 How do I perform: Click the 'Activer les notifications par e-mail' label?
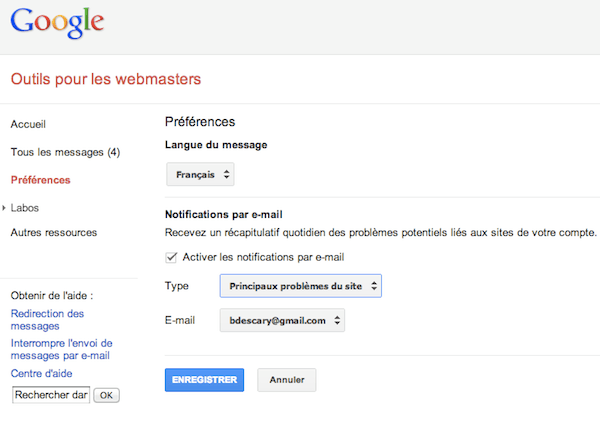point(265,257)
